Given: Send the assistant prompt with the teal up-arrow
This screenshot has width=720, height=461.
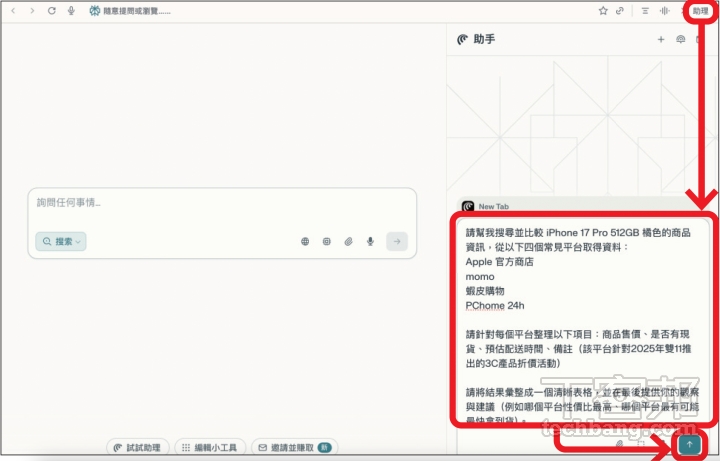Looking at the screenshot, I should click(689, 445).
